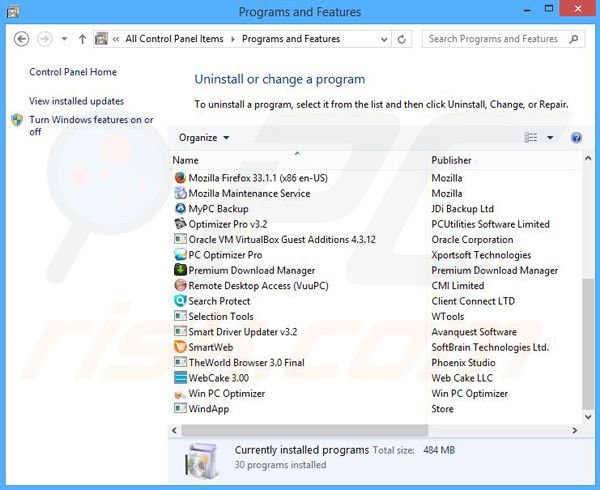Viewport: 600px width, 490px height.
Task: Open the recent locations dropdown arrow
Action: coord(64,39)
